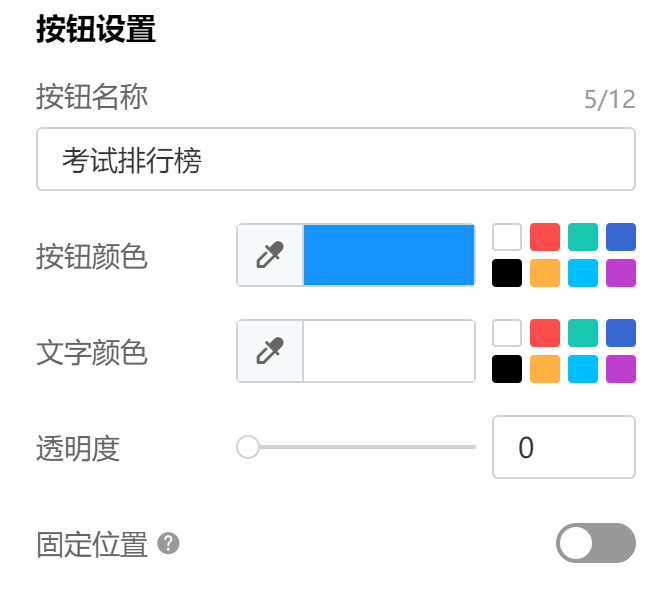Click the 透明度 value box showing 0
660x595 pixels.
(564, 447)
